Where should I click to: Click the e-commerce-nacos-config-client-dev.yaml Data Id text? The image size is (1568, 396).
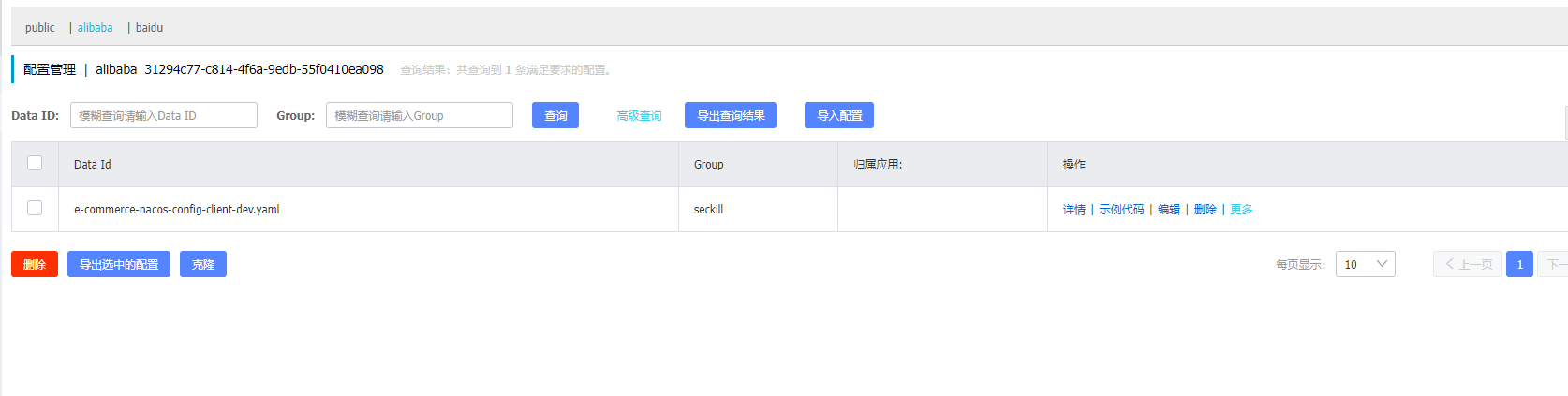point(177,210)
